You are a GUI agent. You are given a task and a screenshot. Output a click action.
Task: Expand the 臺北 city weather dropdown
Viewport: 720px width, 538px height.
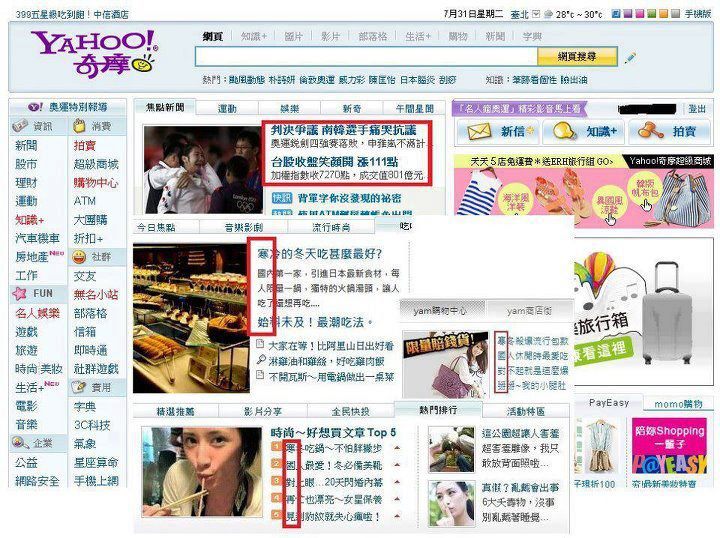pos(536,14)
